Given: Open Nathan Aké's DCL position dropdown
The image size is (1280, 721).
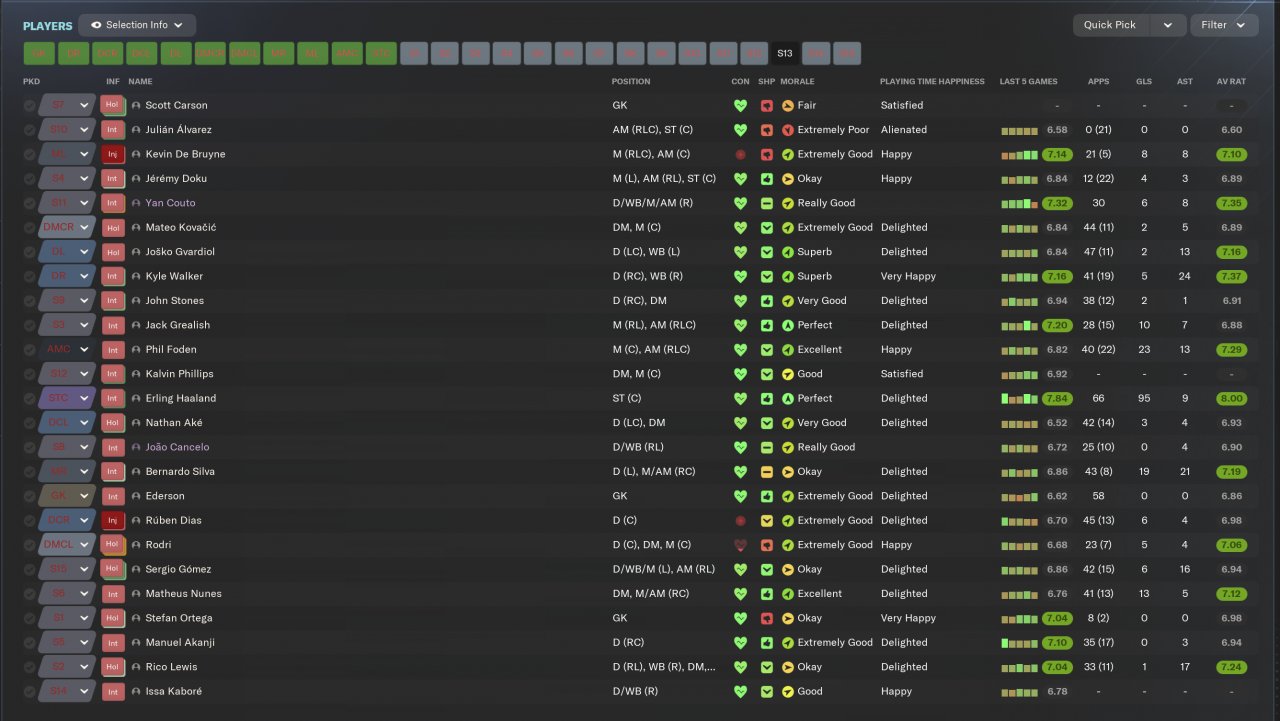Looking at the screenshot, I should tap(67, 423).
